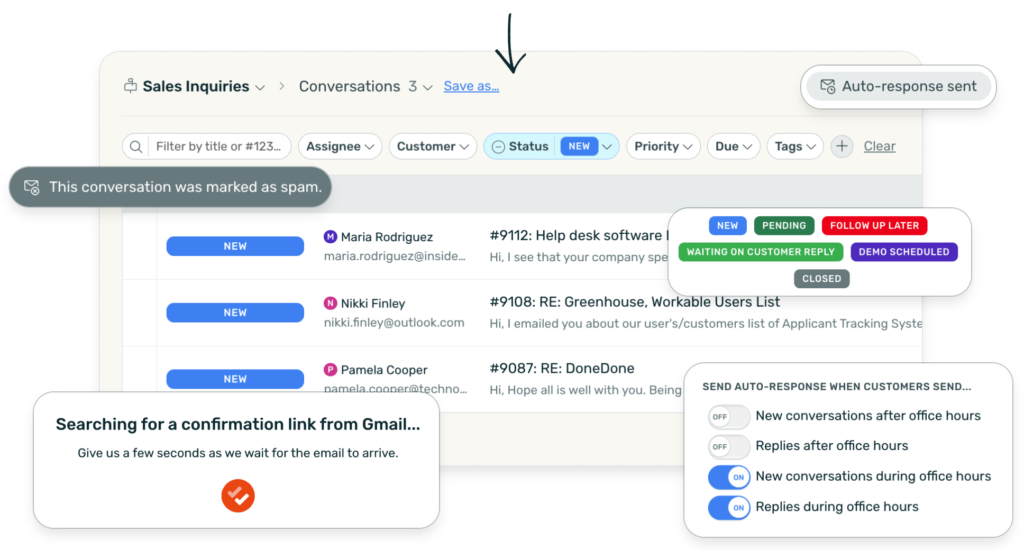Remove the Status filter via minus icon
1024x550 pixels.
[497, 147]
